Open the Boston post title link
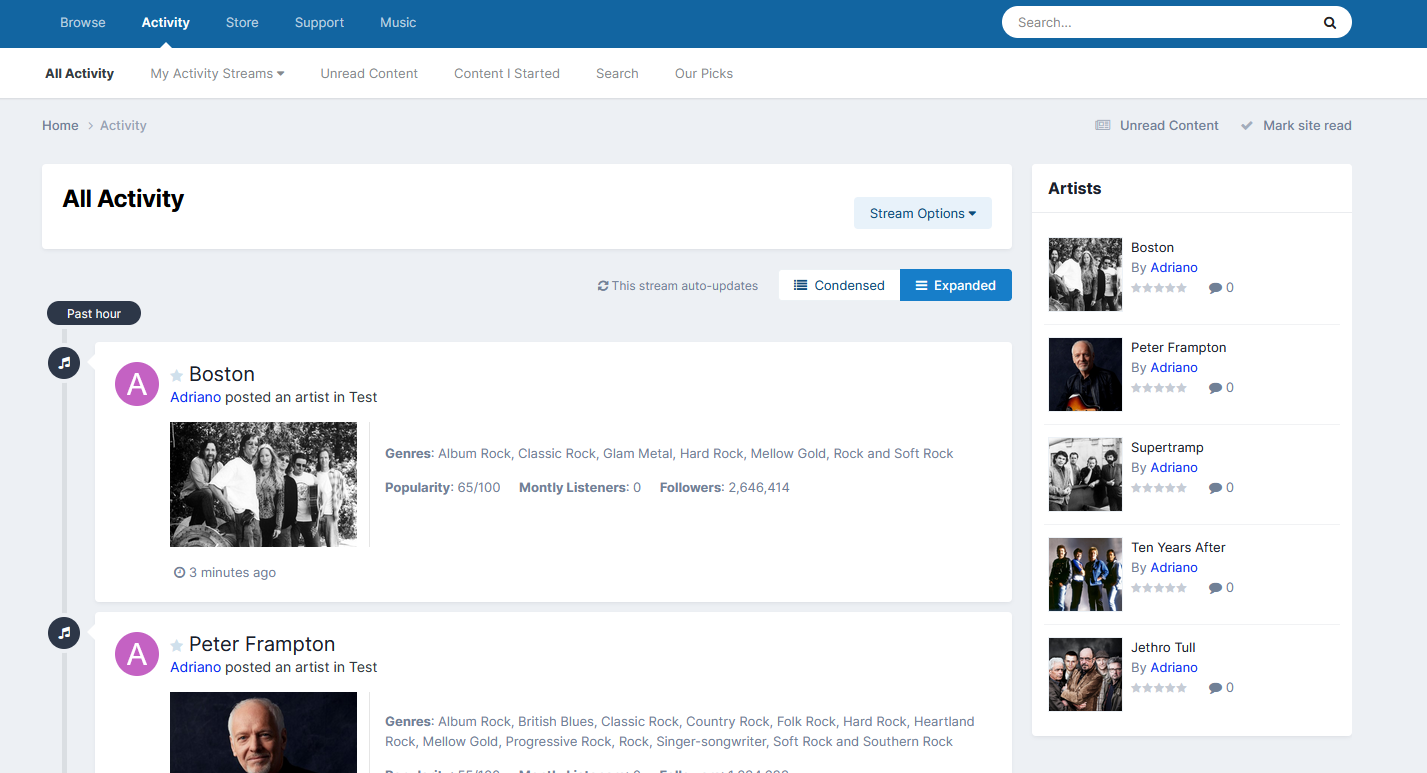The image size is (1427, 773). pyautogui.click(x=222, y=374)
